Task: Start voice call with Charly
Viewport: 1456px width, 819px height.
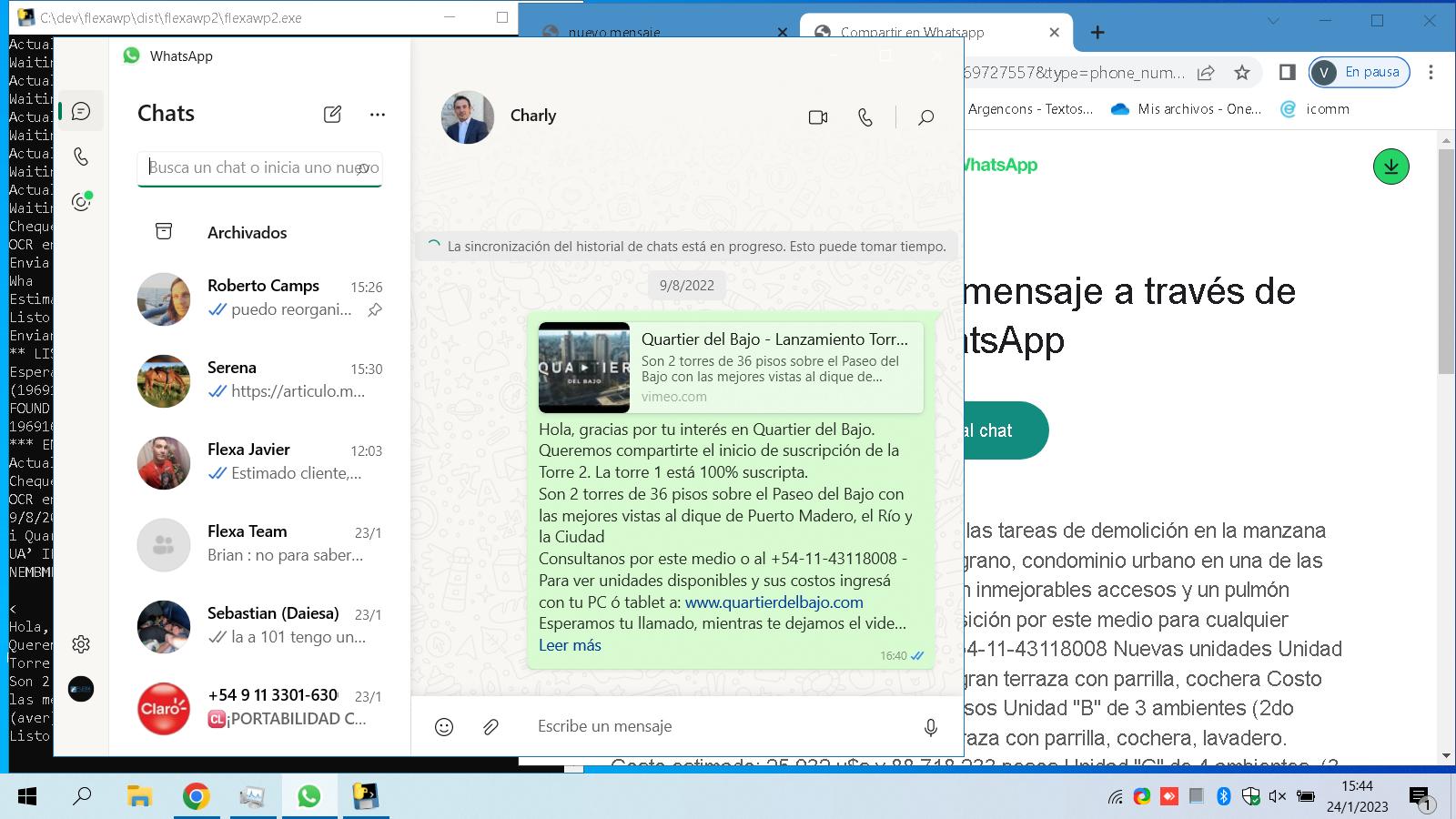Action: coord(865,117)
